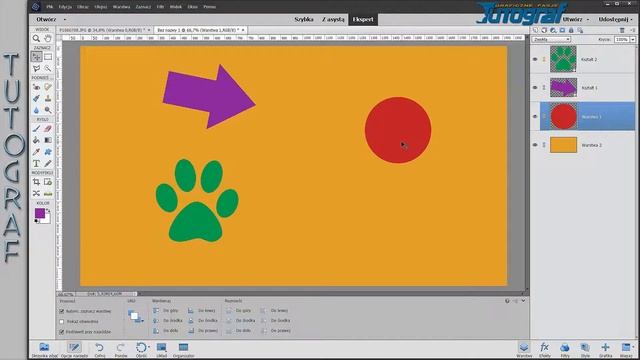This screenshot has width=640, height=360.
Task: Toggle the Opcje narzędzia panel button
Action: 74,350
